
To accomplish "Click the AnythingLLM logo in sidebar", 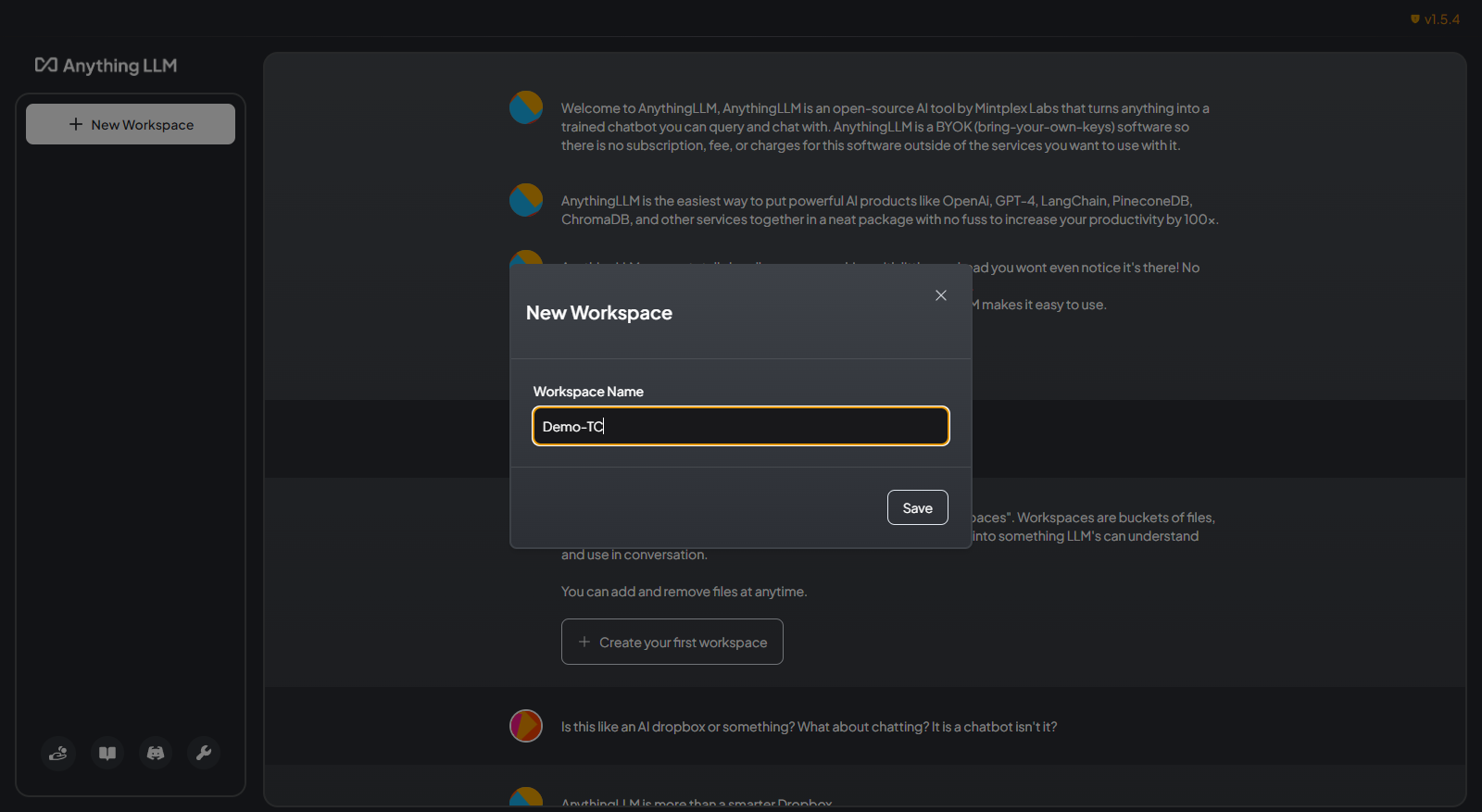I will [107, 66].
